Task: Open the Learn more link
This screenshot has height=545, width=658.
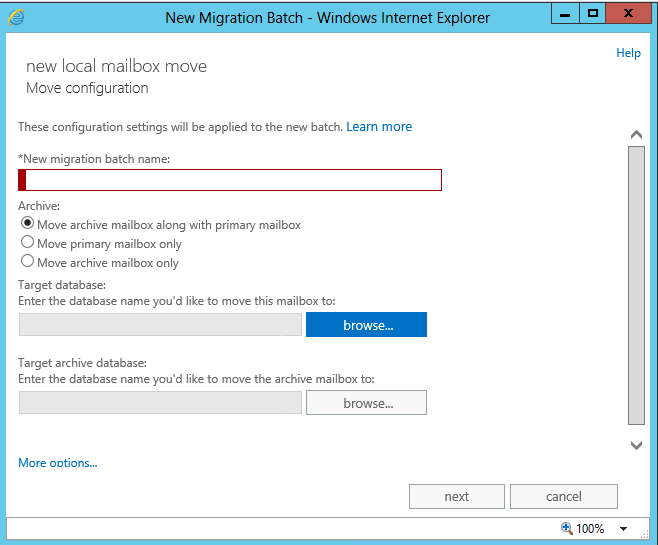Action: [x=379, y=127]
